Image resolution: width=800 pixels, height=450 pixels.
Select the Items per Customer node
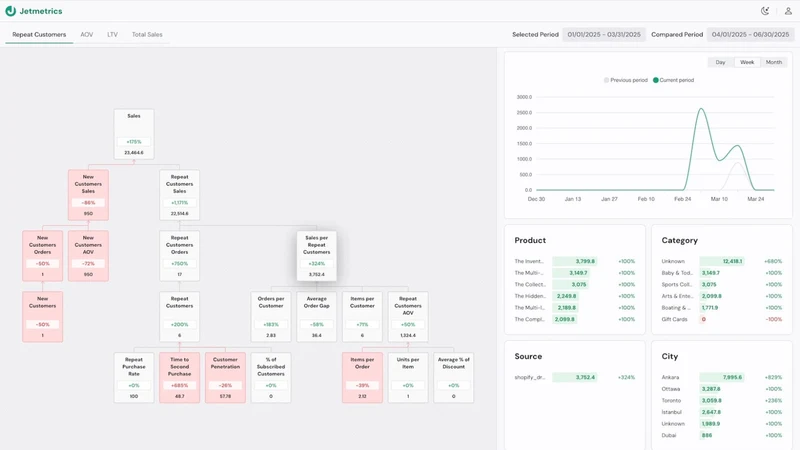point(362,316)
